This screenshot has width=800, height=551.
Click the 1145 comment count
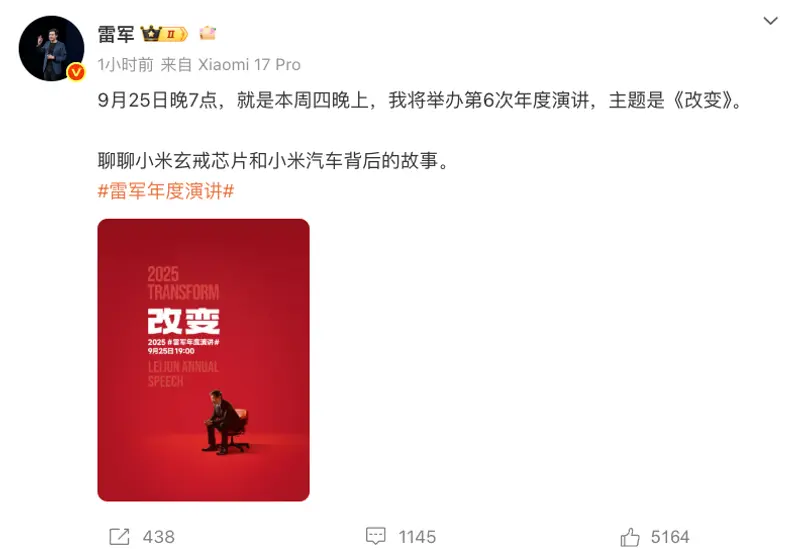[417, 537]
